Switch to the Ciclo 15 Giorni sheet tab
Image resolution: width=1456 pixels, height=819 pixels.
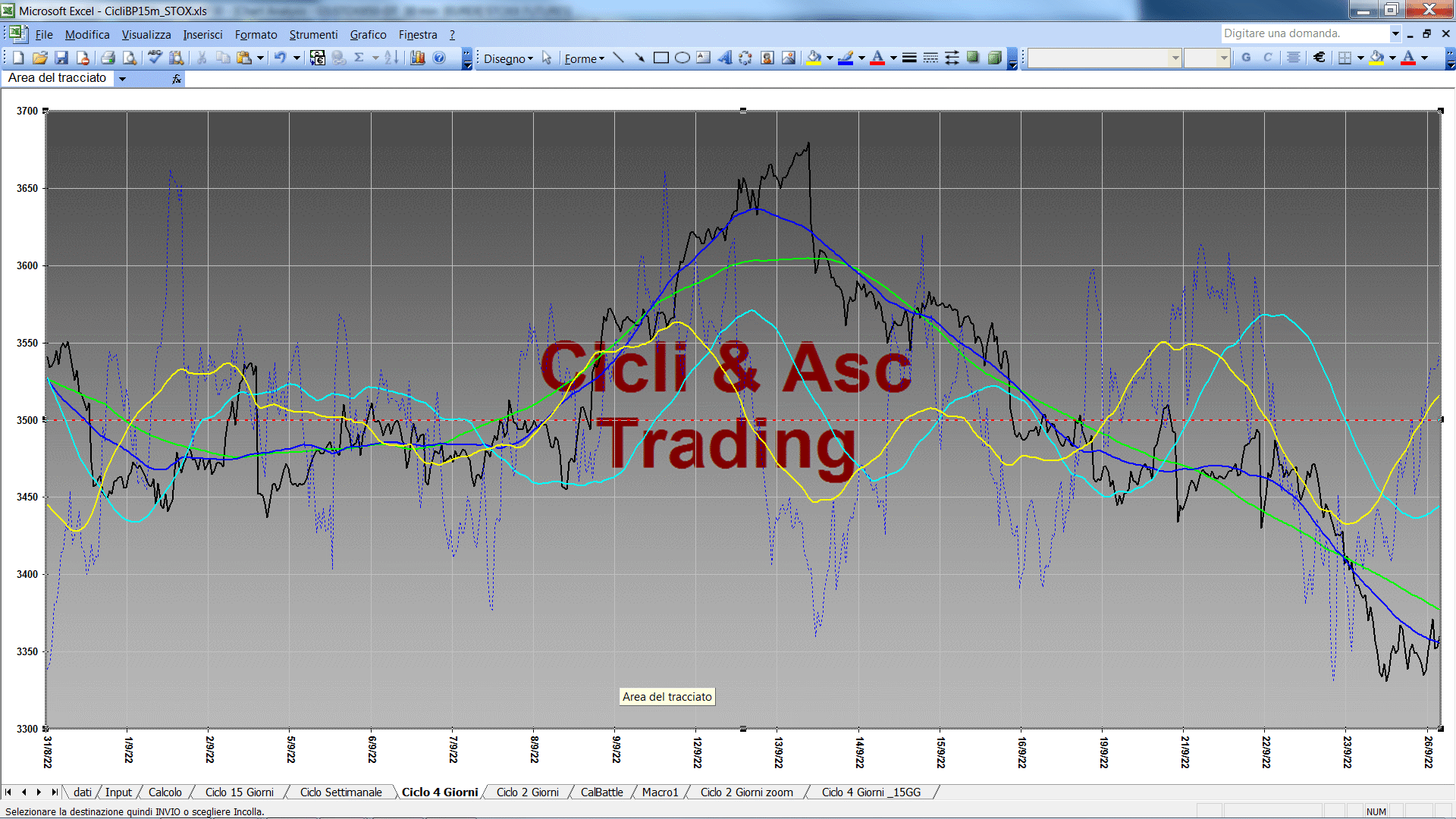point(239,792)
